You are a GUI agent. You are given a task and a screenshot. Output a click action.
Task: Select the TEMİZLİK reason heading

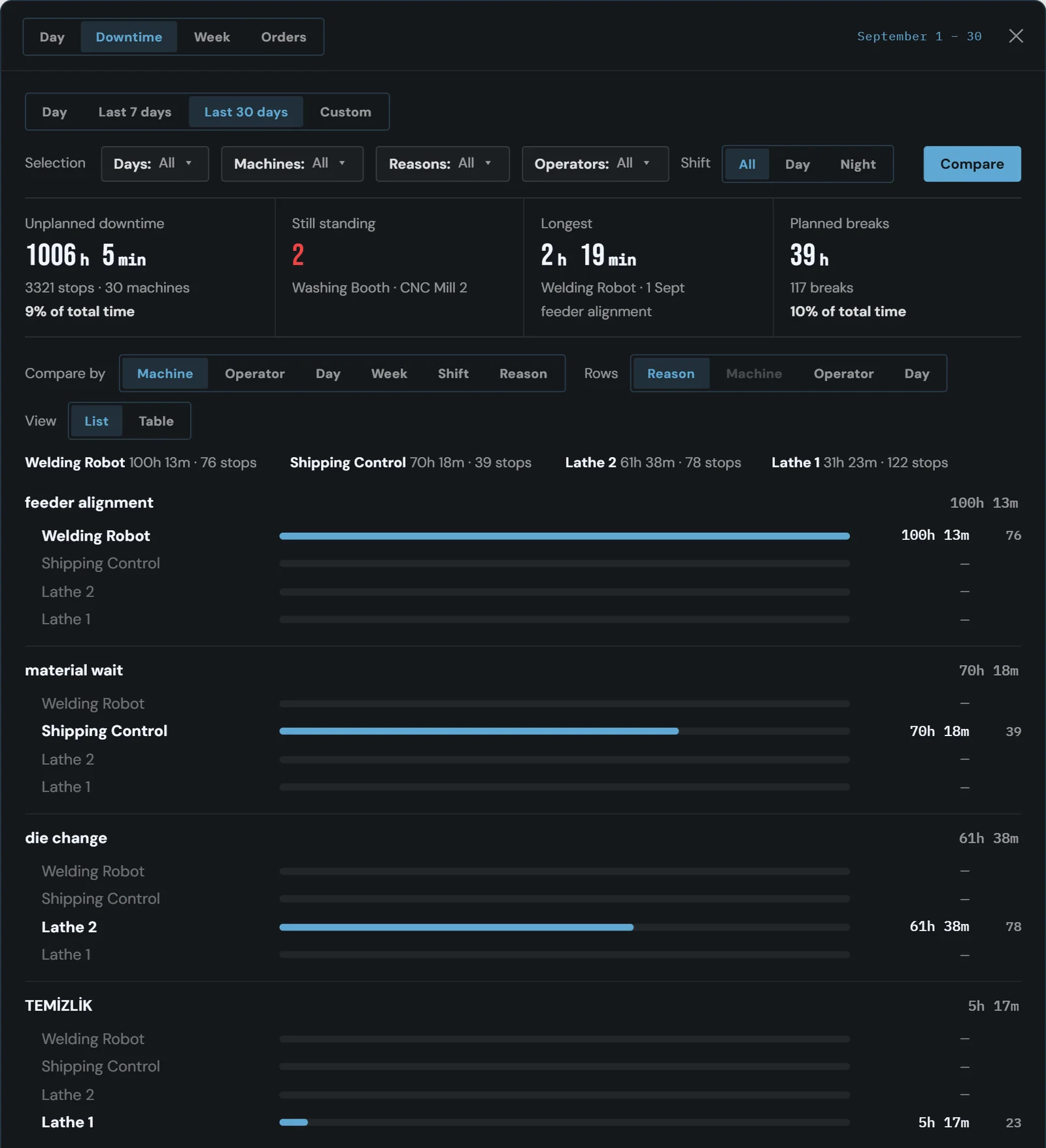coord(59,1005)
